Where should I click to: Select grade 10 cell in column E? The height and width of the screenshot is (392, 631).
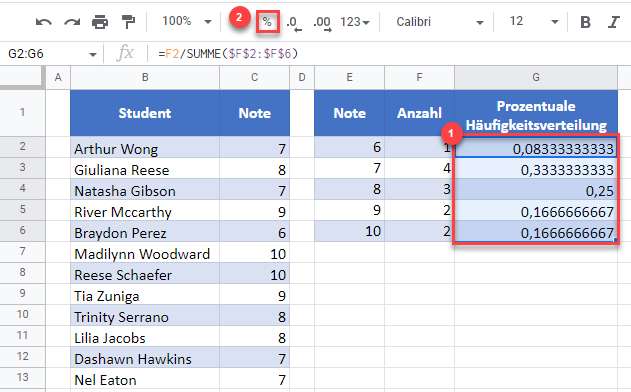pos(349,231)
